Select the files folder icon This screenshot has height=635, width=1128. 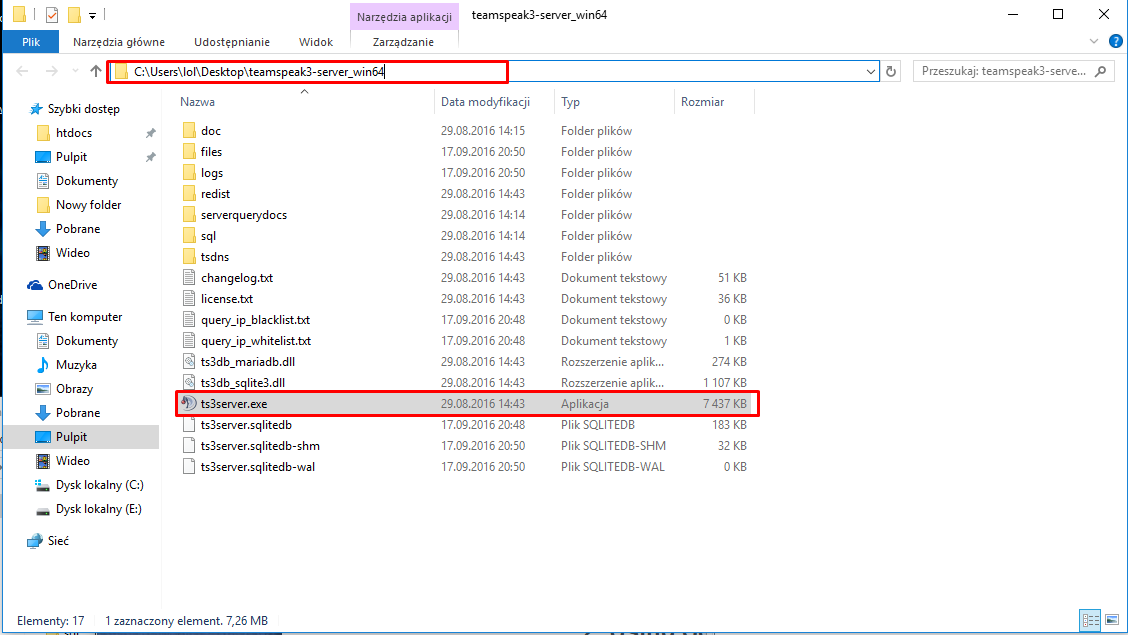189,152
